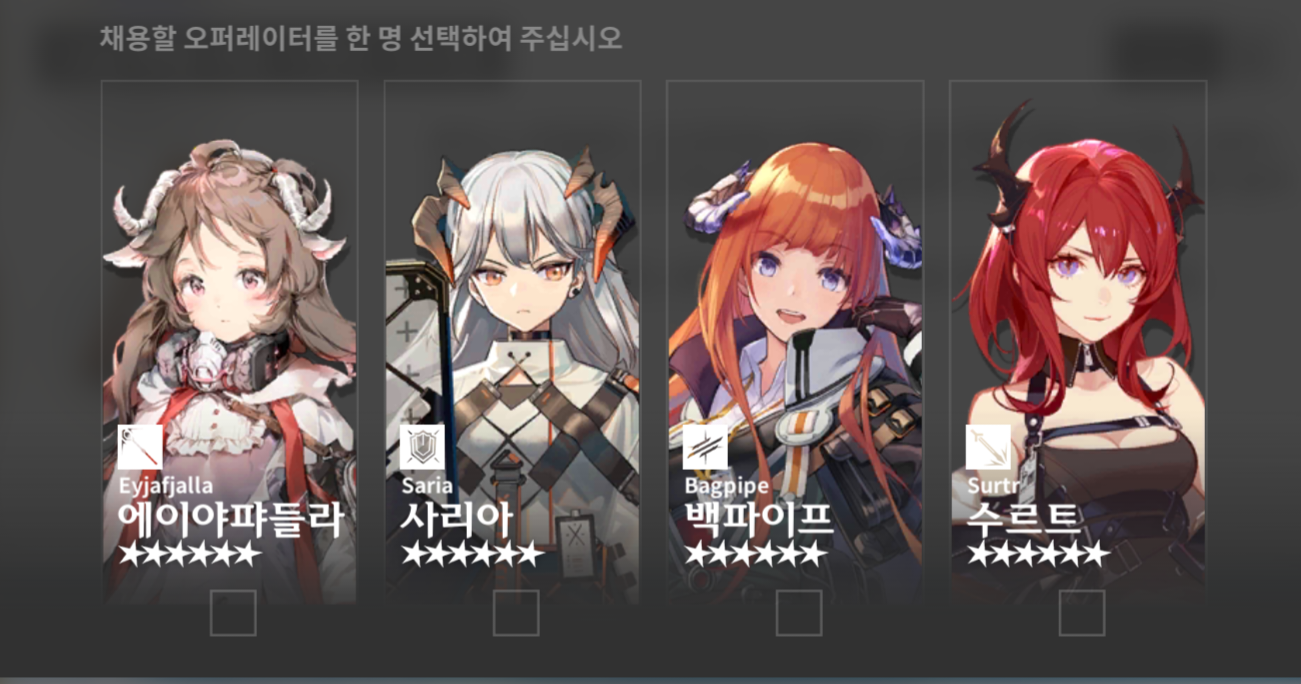
Task: Click Surtr's Guard sword class icon
Action: [x=988, y=447]
